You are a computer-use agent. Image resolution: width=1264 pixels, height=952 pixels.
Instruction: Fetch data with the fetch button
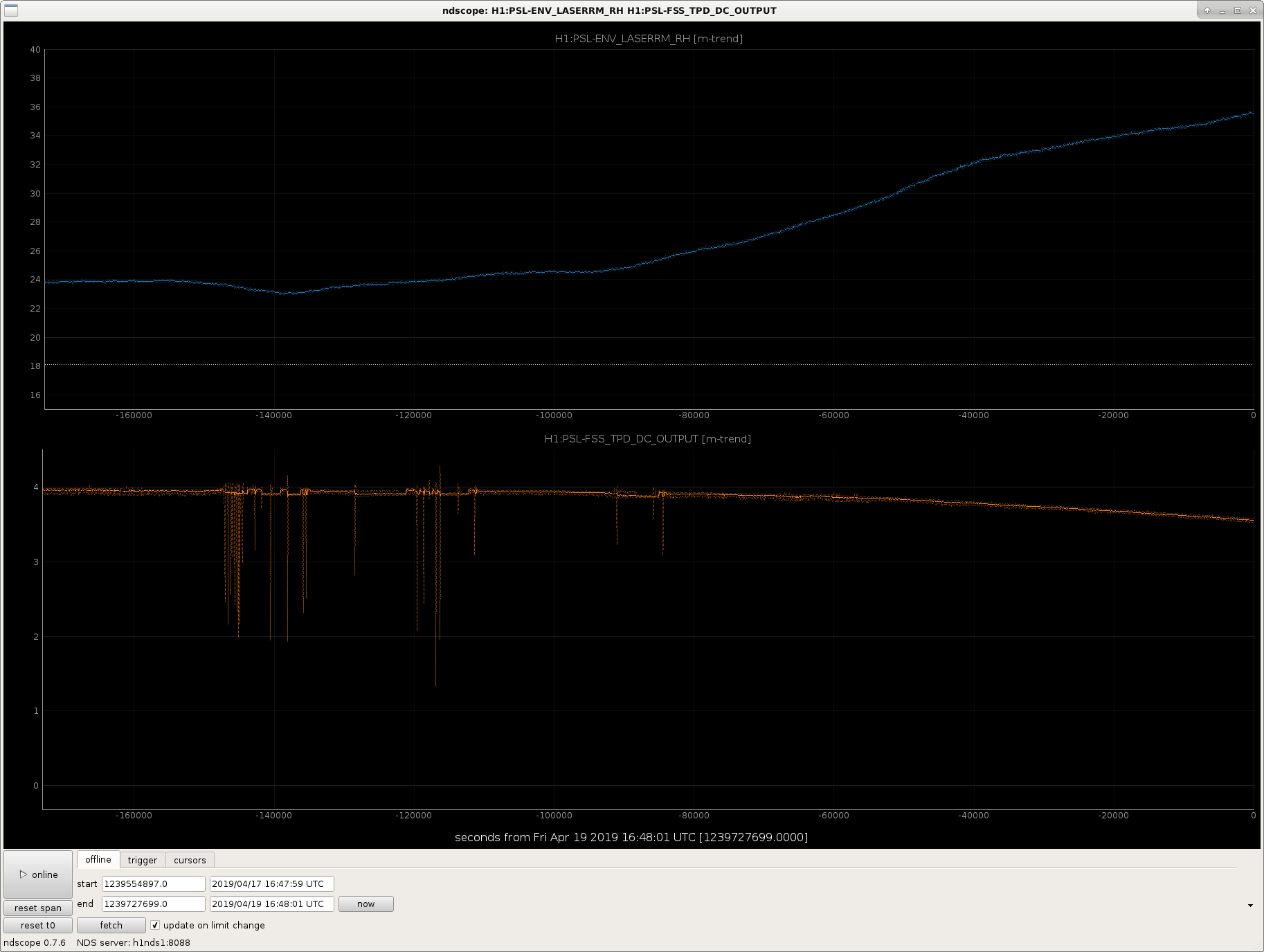[x=111, y=925]
